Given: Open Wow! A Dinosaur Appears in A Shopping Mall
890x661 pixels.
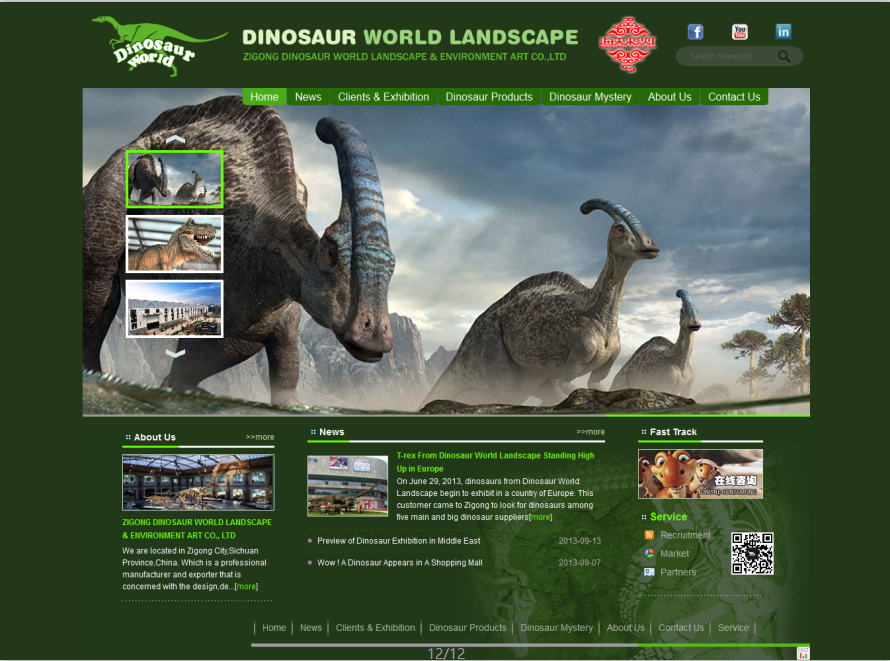Looking at the screenshot, I should (400, 563).
